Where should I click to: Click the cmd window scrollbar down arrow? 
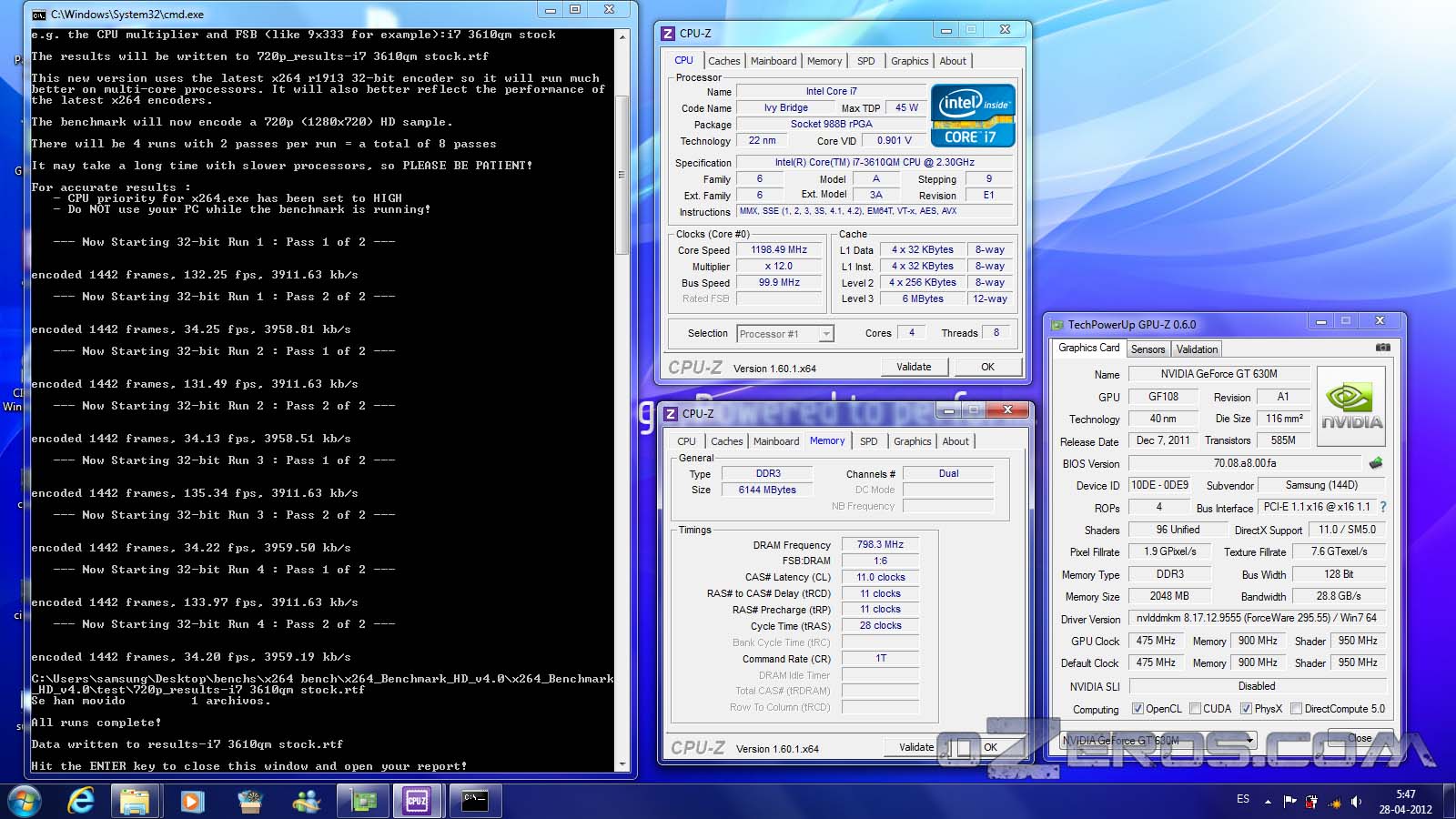(x=623, y=764)
